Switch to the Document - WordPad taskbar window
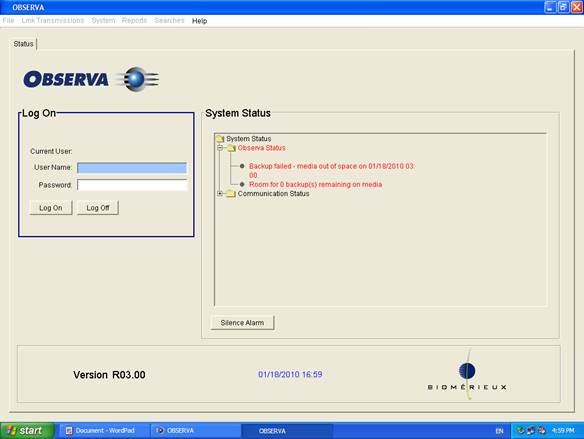 click(104, 431)
